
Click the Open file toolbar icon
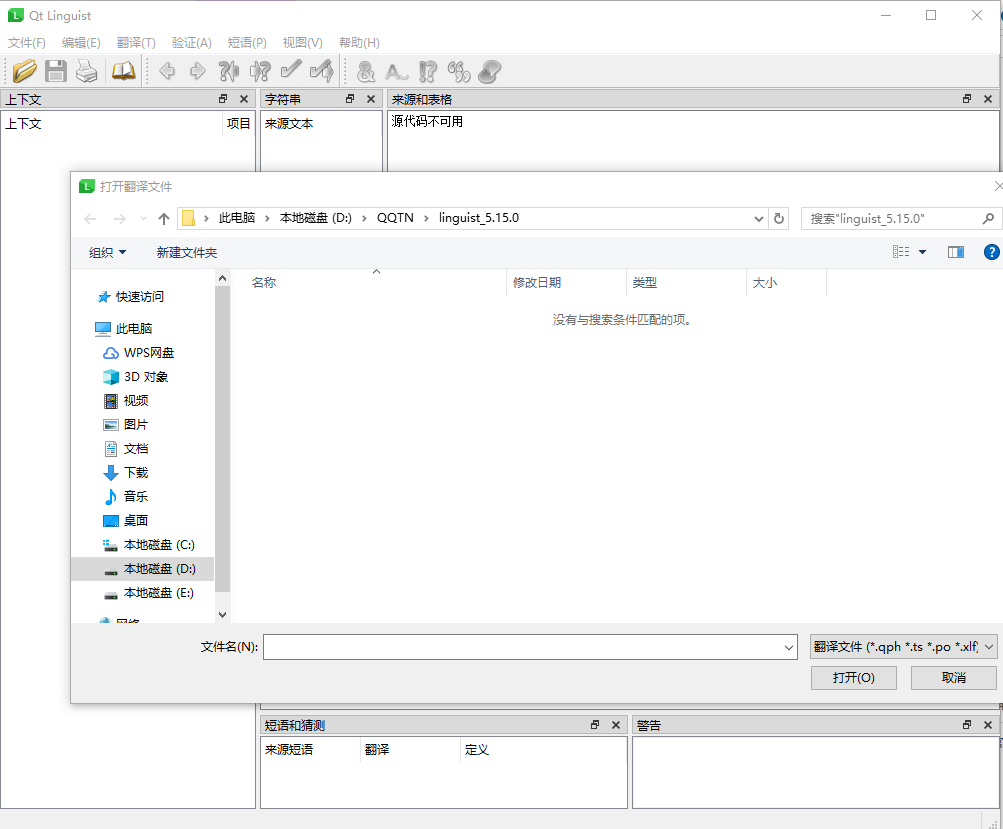tap(24, 71)
